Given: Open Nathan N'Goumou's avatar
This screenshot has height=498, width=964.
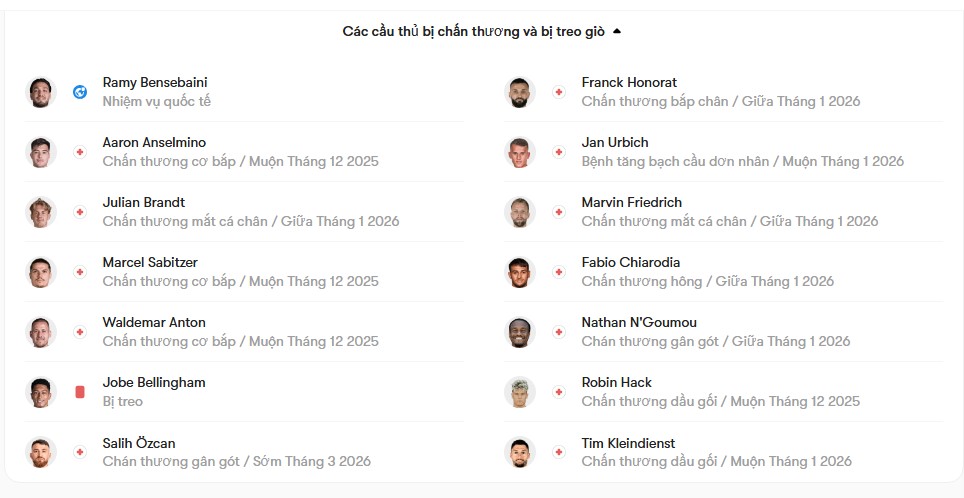Looking at the screenshot, I should pos(519,332).
